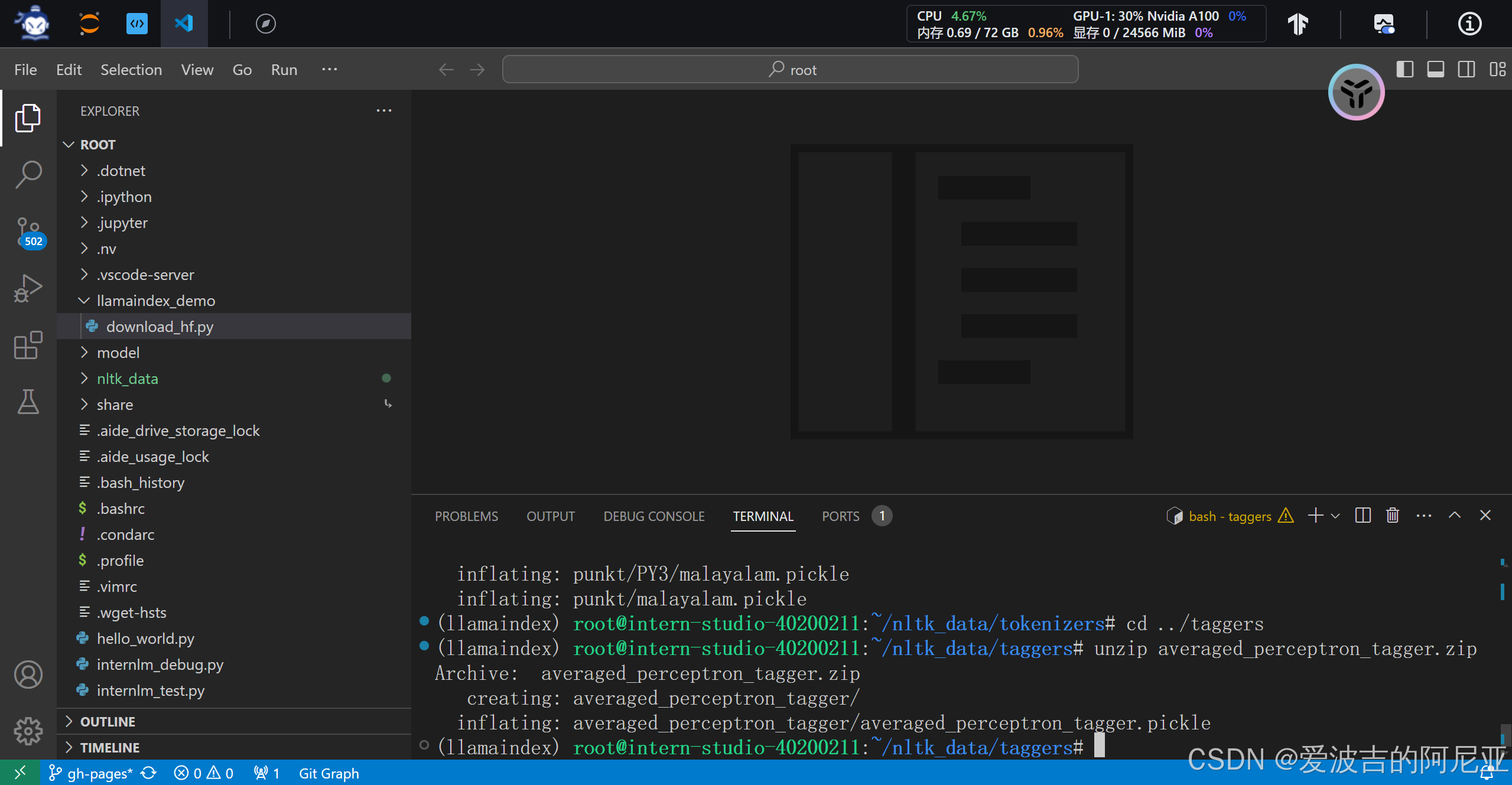Kill terminal with the trash icon
The image size is (1512, 785).
[1393, 516]
